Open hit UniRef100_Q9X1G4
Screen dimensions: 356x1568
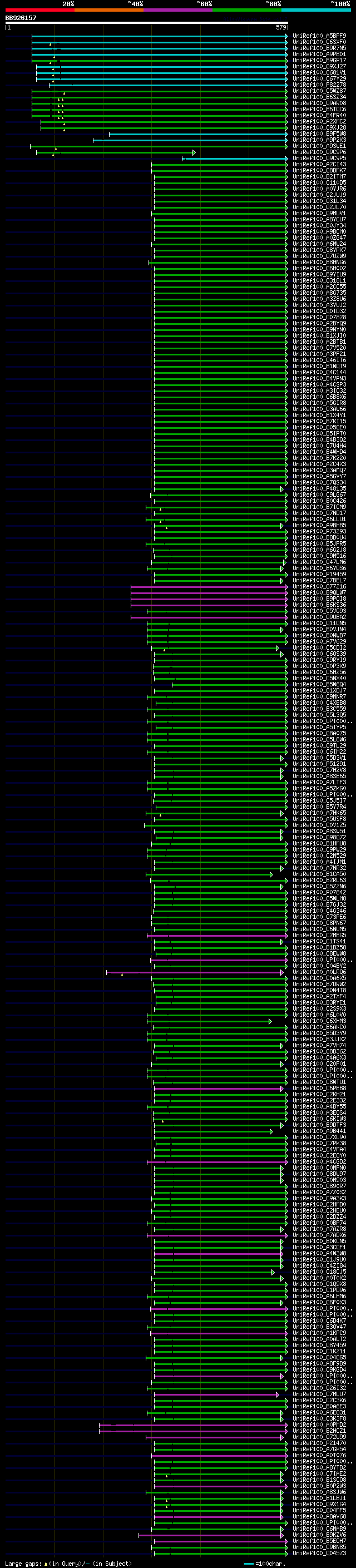319,1504
